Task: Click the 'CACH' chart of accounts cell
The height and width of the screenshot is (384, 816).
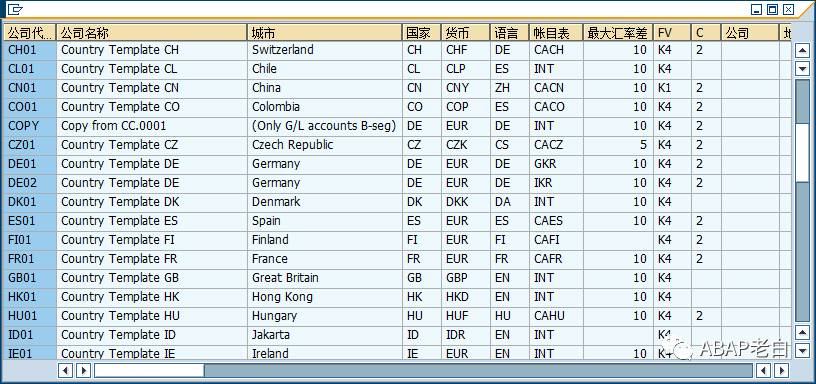Action: point(556,50)
